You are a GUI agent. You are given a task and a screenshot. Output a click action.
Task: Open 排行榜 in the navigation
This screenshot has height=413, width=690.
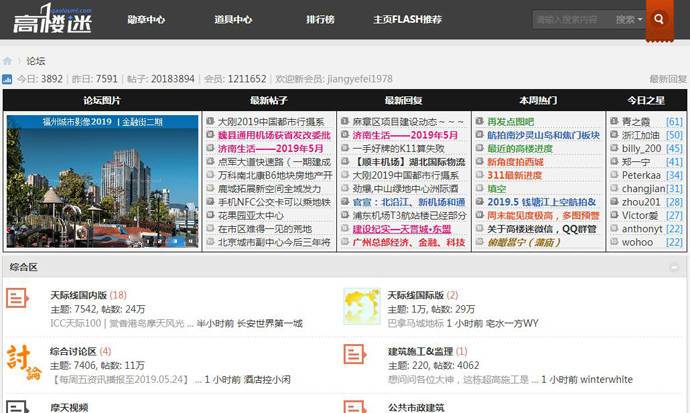click(320, 19)
